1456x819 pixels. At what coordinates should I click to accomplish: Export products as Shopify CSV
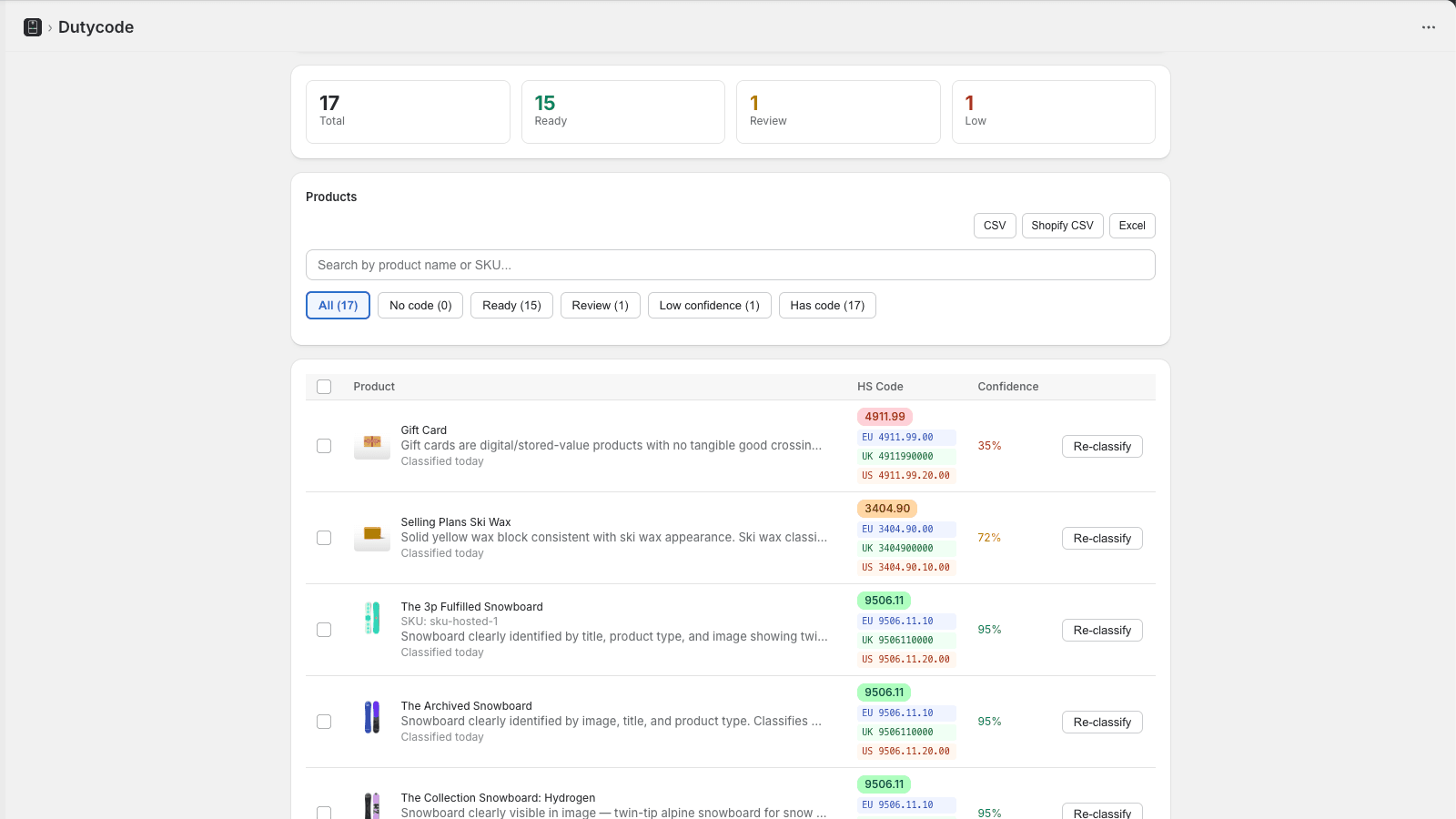pos(1063,226)
